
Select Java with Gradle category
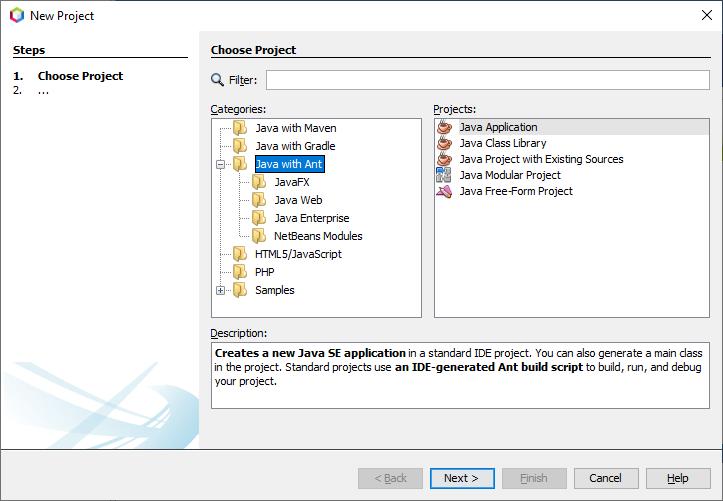[296, 146]
